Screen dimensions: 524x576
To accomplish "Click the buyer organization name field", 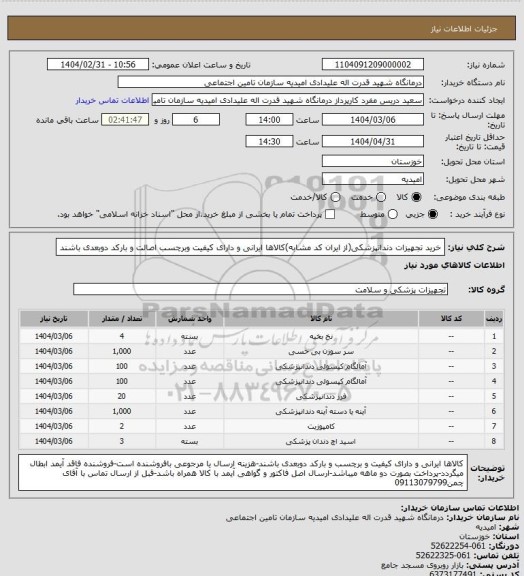I will click(x=270, y=82).
